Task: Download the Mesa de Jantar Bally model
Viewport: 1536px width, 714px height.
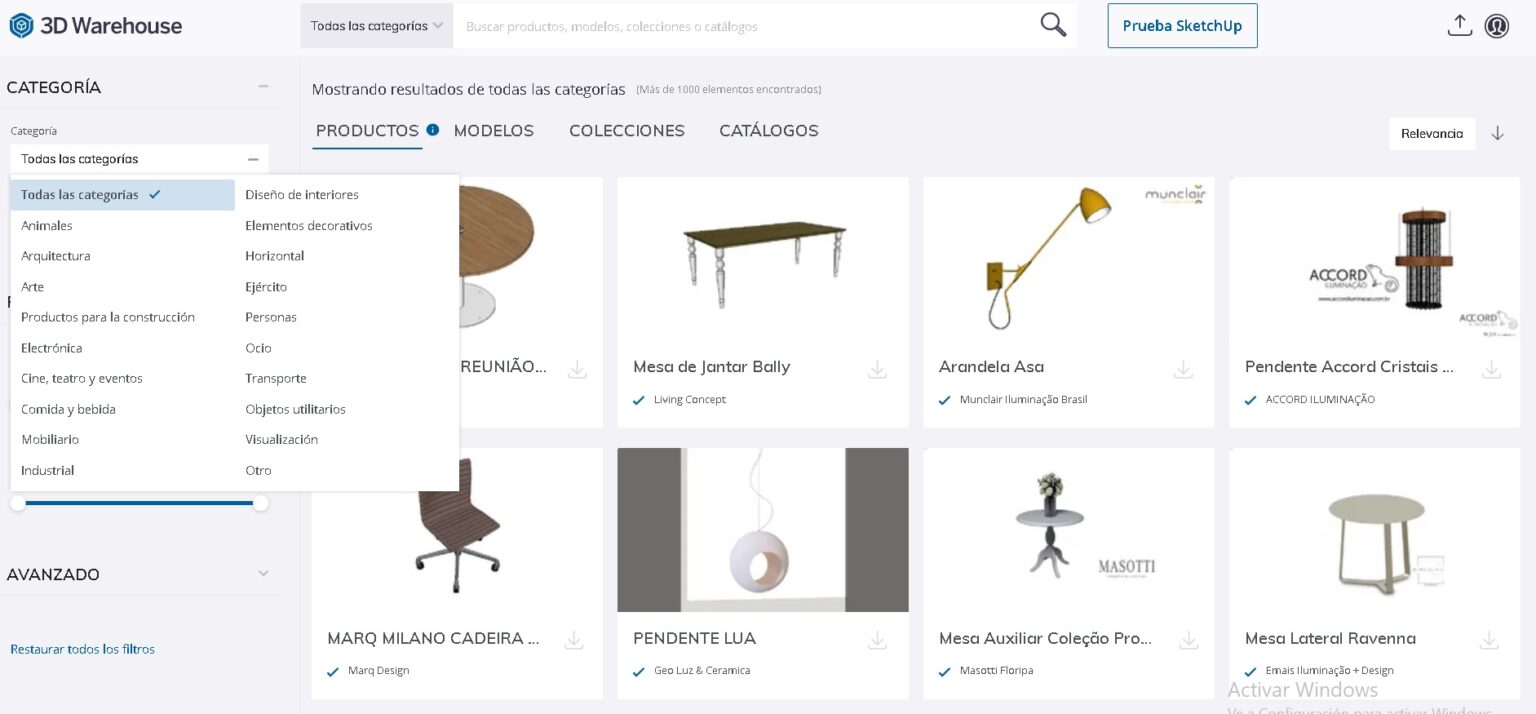Action: [x=877, y=369]
